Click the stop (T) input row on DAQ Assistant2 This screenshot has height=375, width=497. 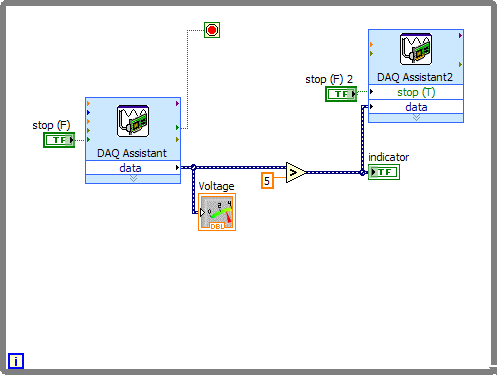(416, 92)
